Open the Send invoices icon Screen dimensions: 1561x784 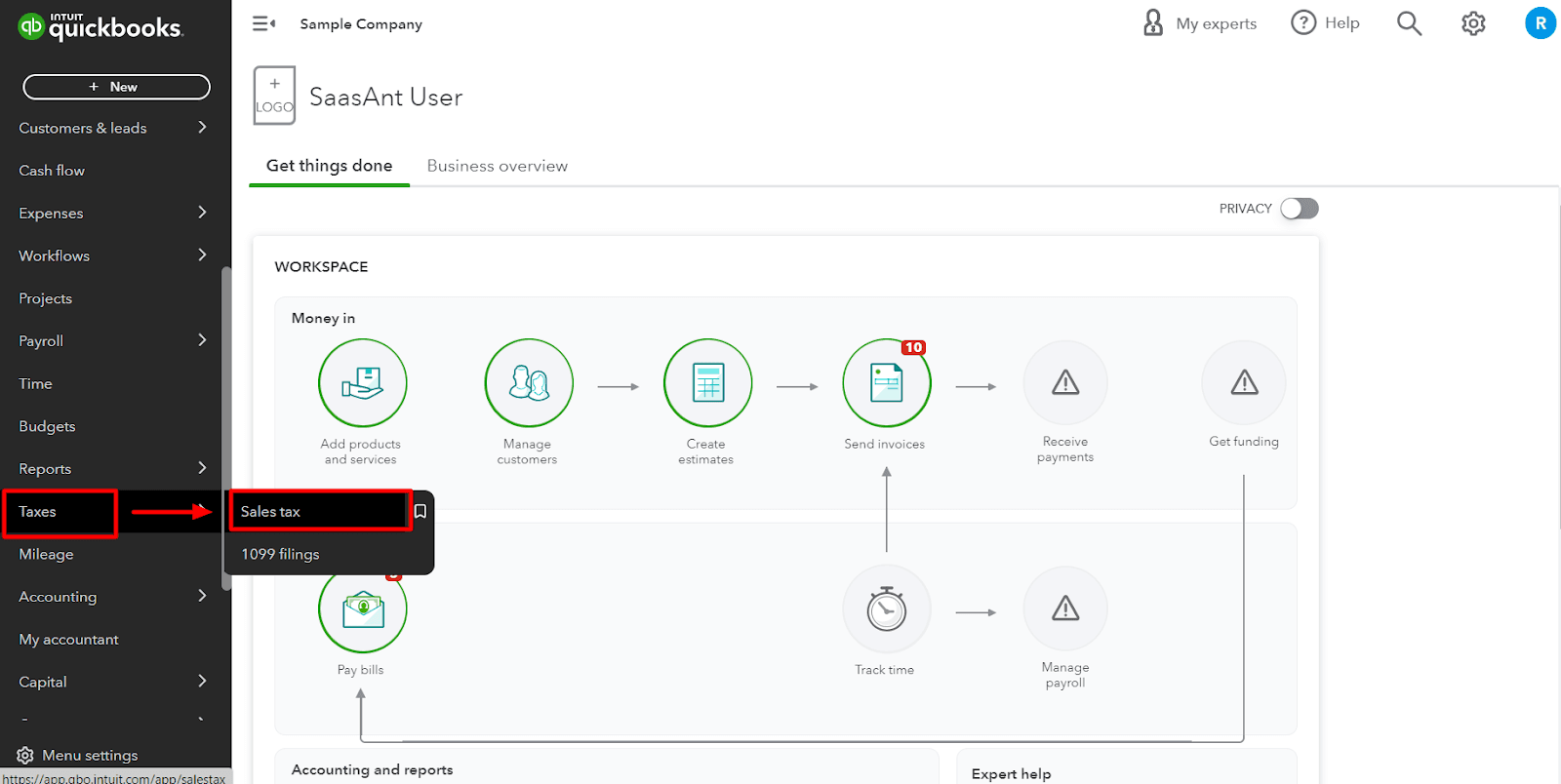886,383
